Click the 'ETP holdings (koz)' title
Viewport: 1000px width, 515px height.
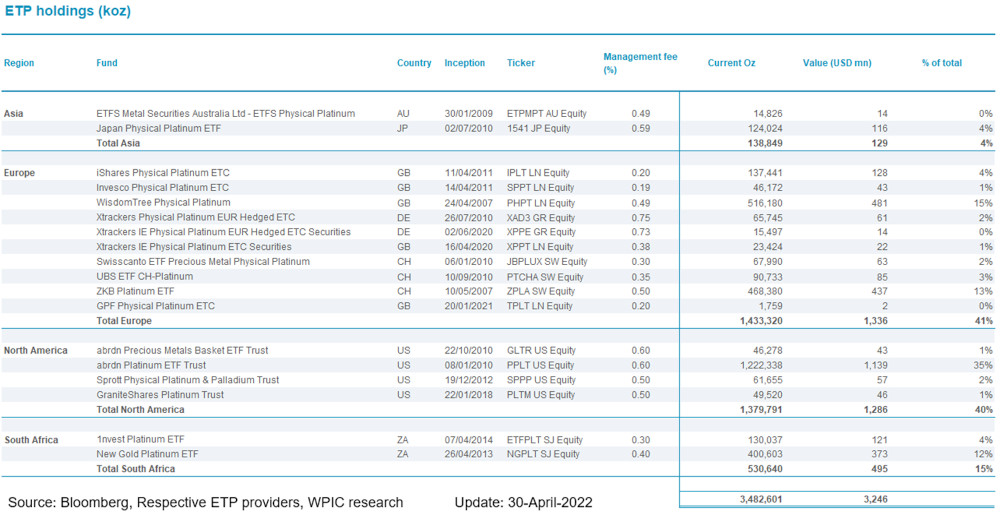tap(67, 11)
